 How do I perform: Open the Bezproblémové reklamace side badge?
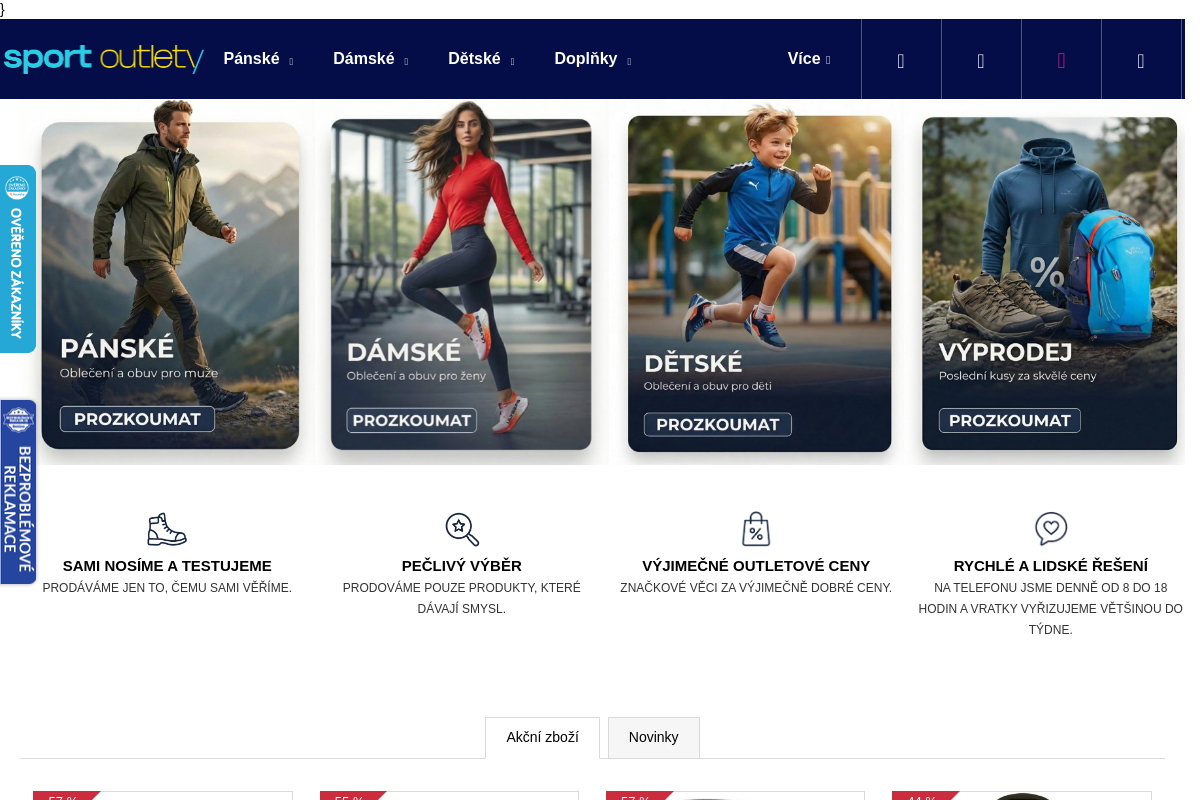click(x=17, y=492)
